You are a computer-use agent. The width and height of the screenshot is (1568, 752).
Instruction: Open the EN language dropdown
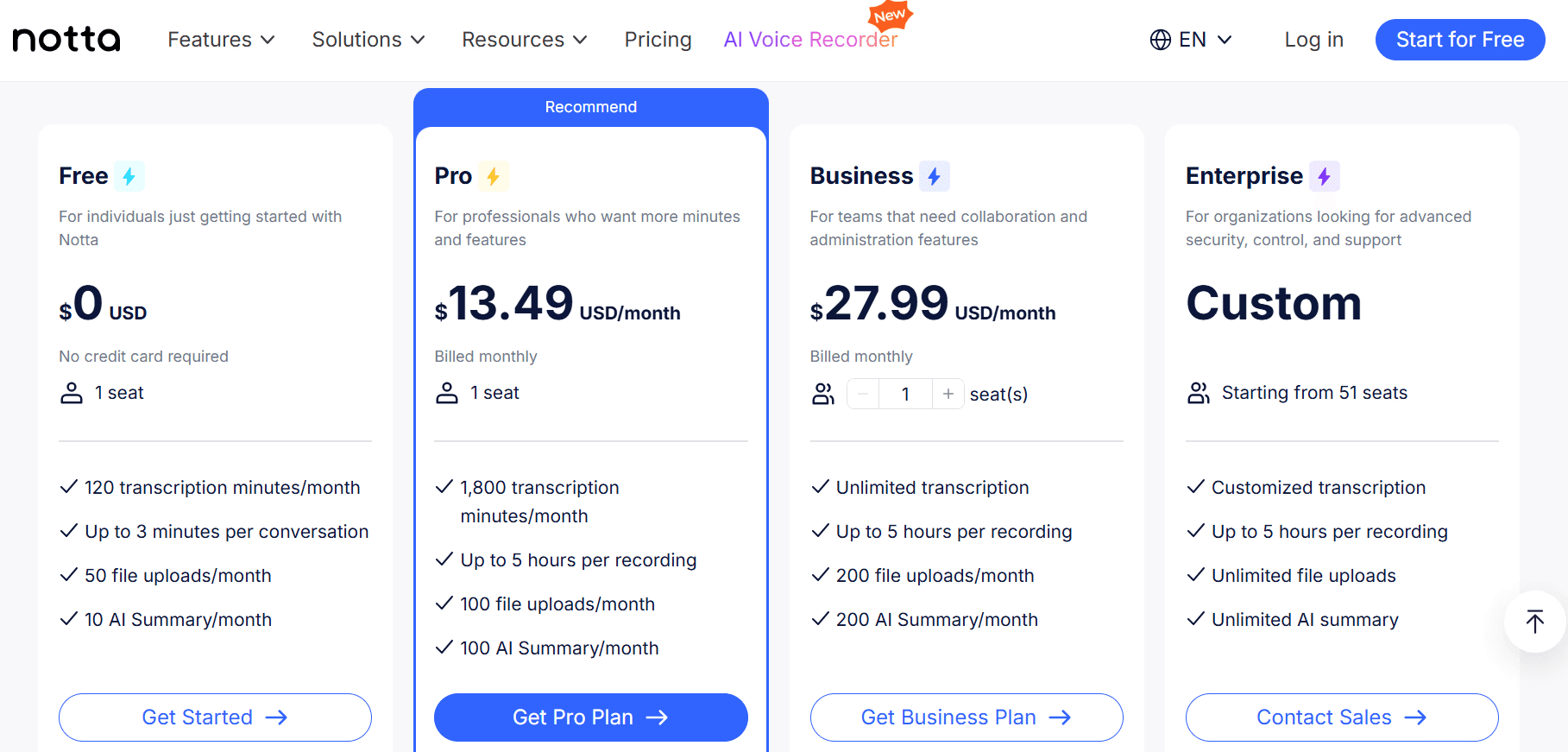coord(1192,40)
